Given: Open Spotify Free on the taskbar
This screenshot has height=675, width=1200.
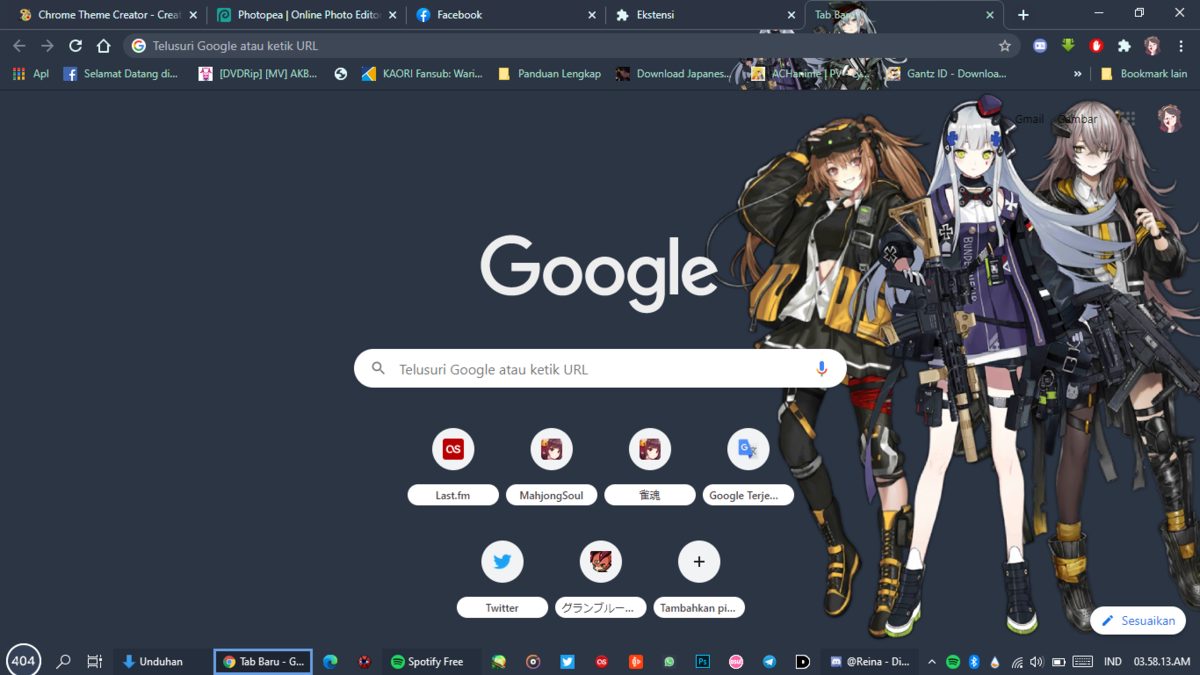Looking at the screenshot, I should 431,661.
